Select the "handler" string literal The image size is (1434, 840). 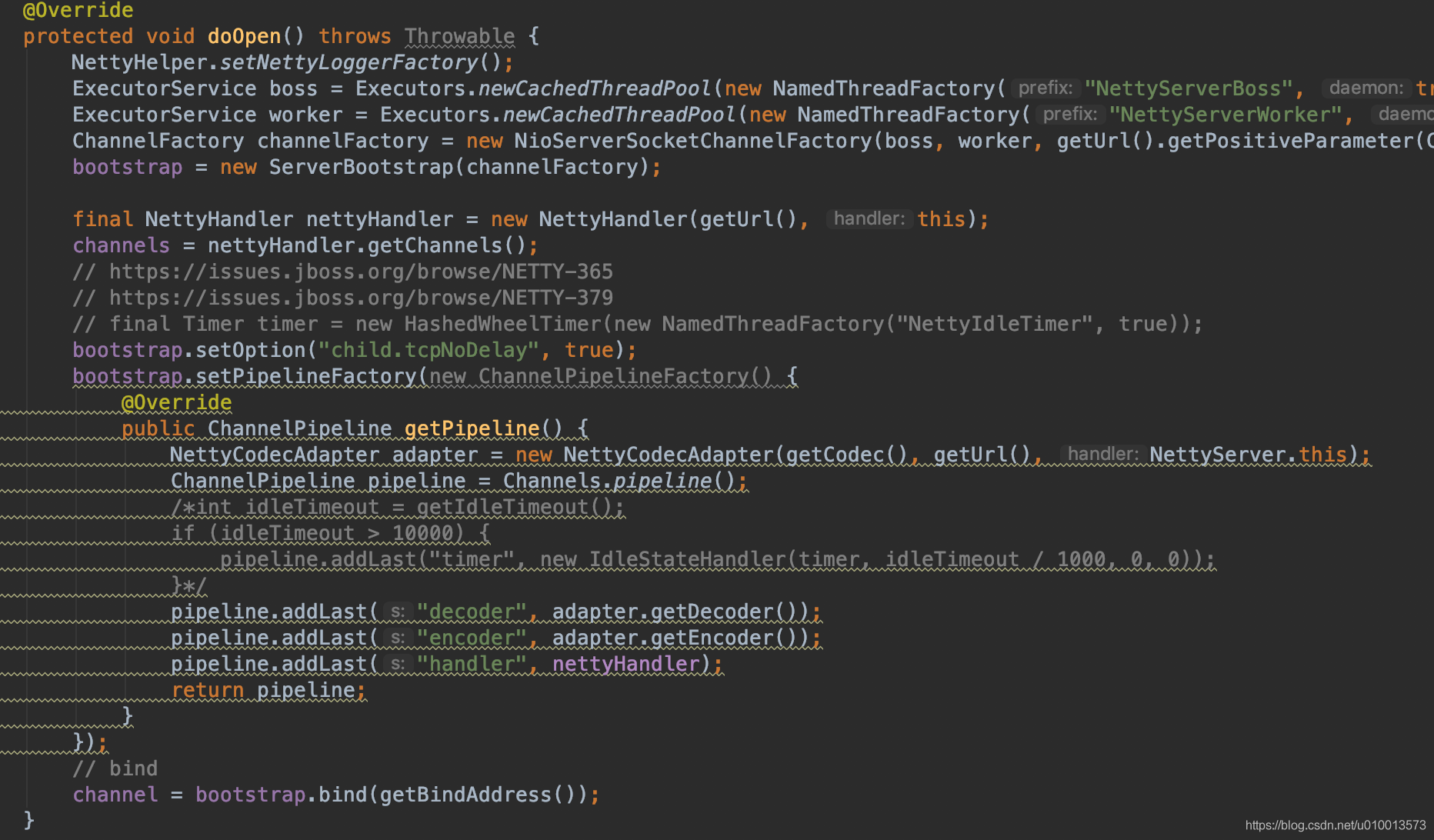pos(472,664)
